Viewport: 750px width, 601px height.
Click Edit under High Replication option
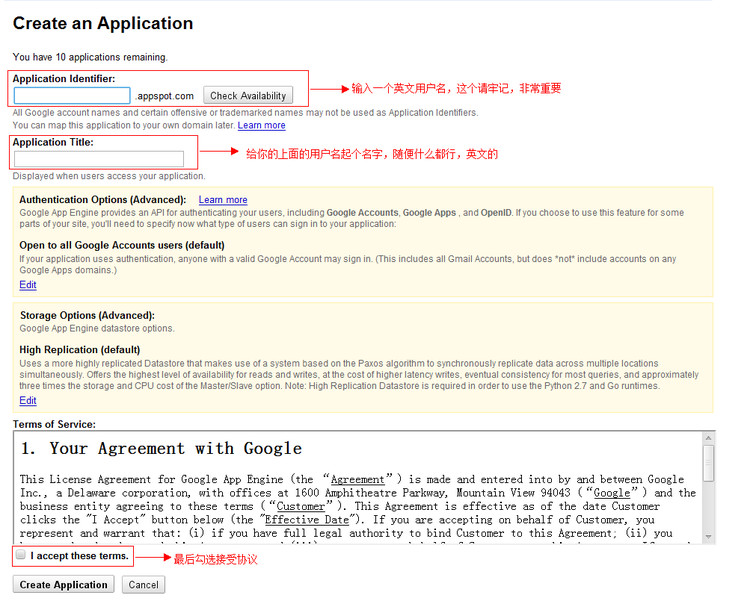pos(28,401)
